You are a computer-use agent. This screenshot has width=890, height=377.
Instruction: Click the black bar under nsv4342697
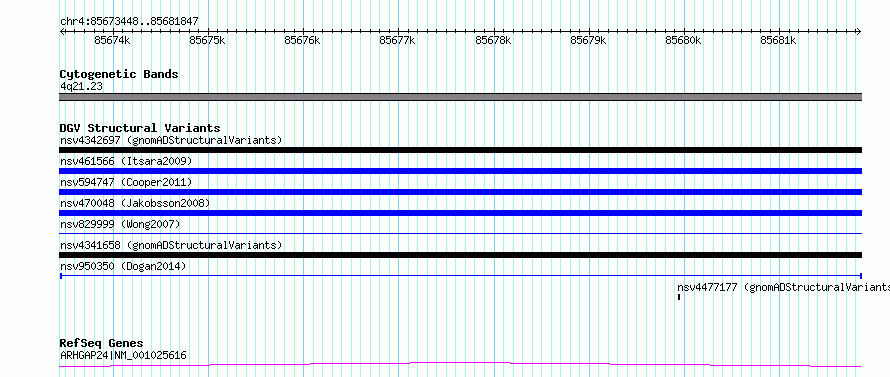[x=461, y=150]
